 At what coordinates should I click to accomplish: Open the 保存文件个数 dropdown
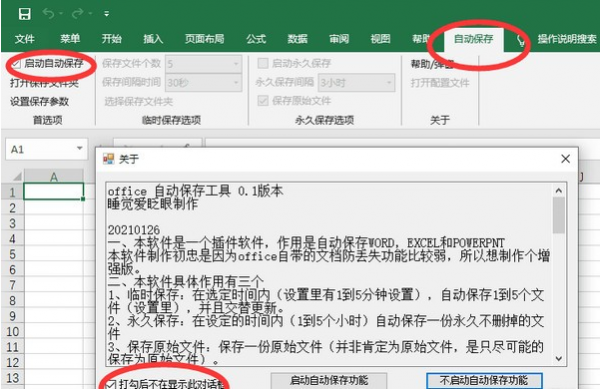point(203,63)
